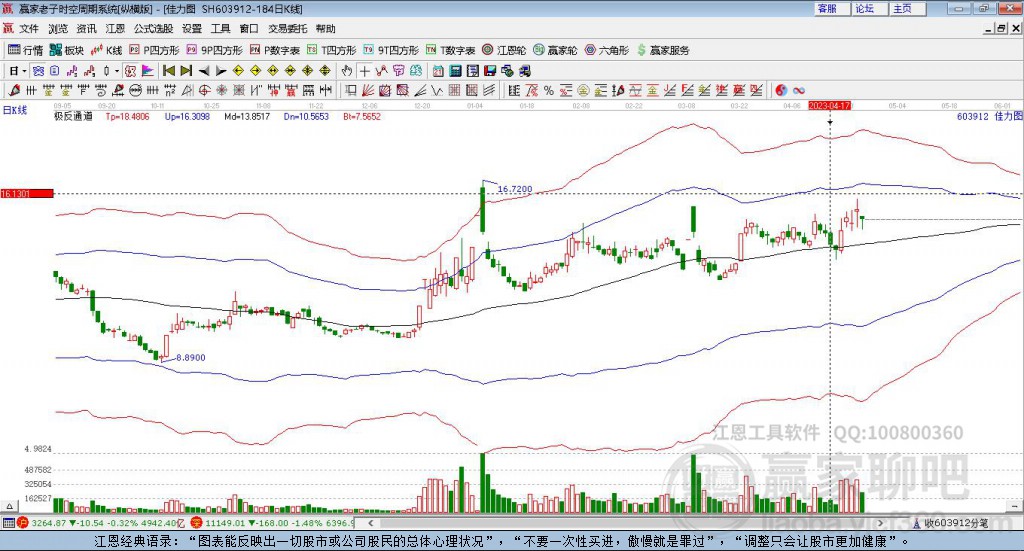Viewport: 1024px width, 551px height.
Task: Toggle the crosshair cursor button
Action: pos(364,71)
